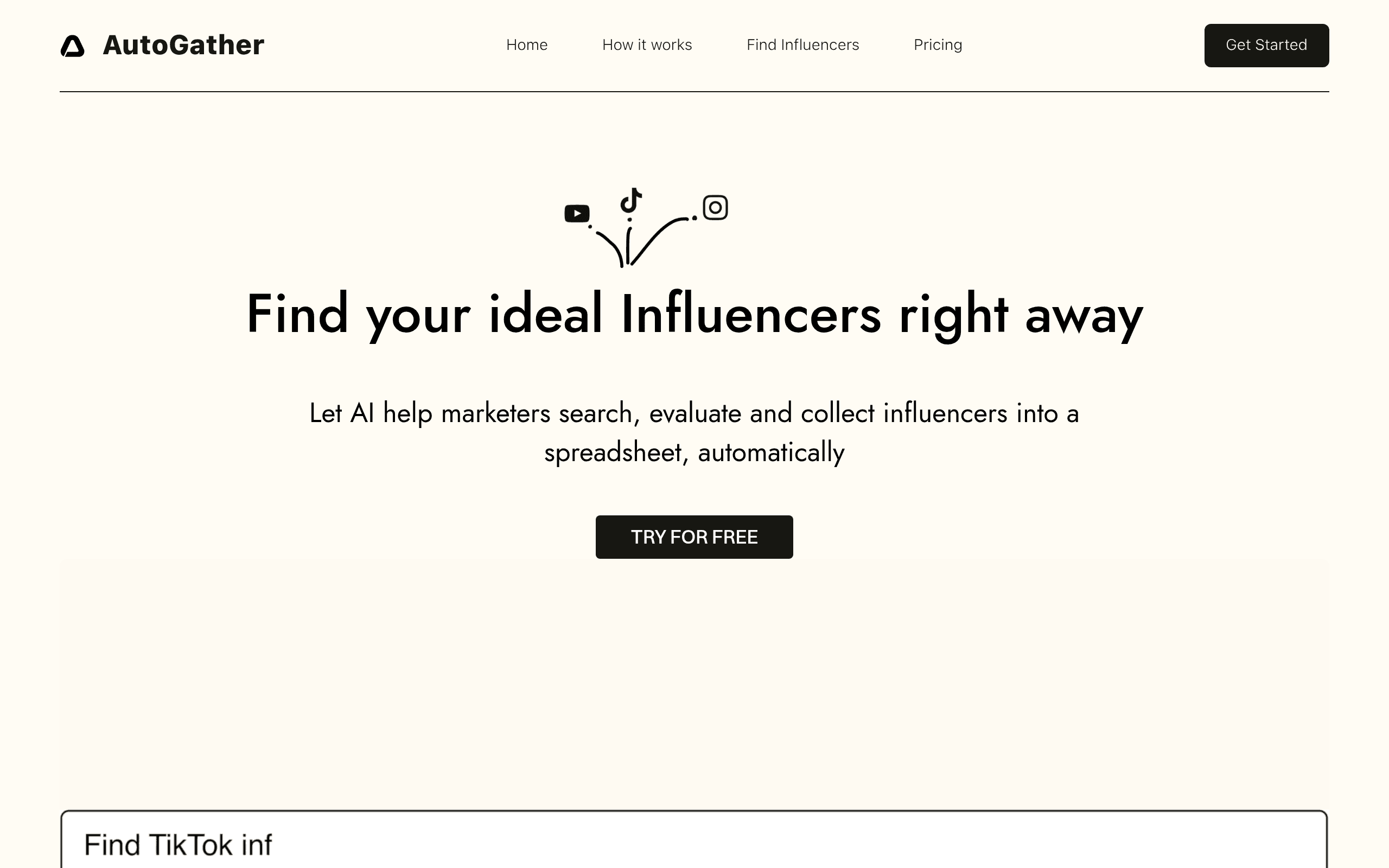
Task: Click the YouTube play icon
Action: [577, 214]
